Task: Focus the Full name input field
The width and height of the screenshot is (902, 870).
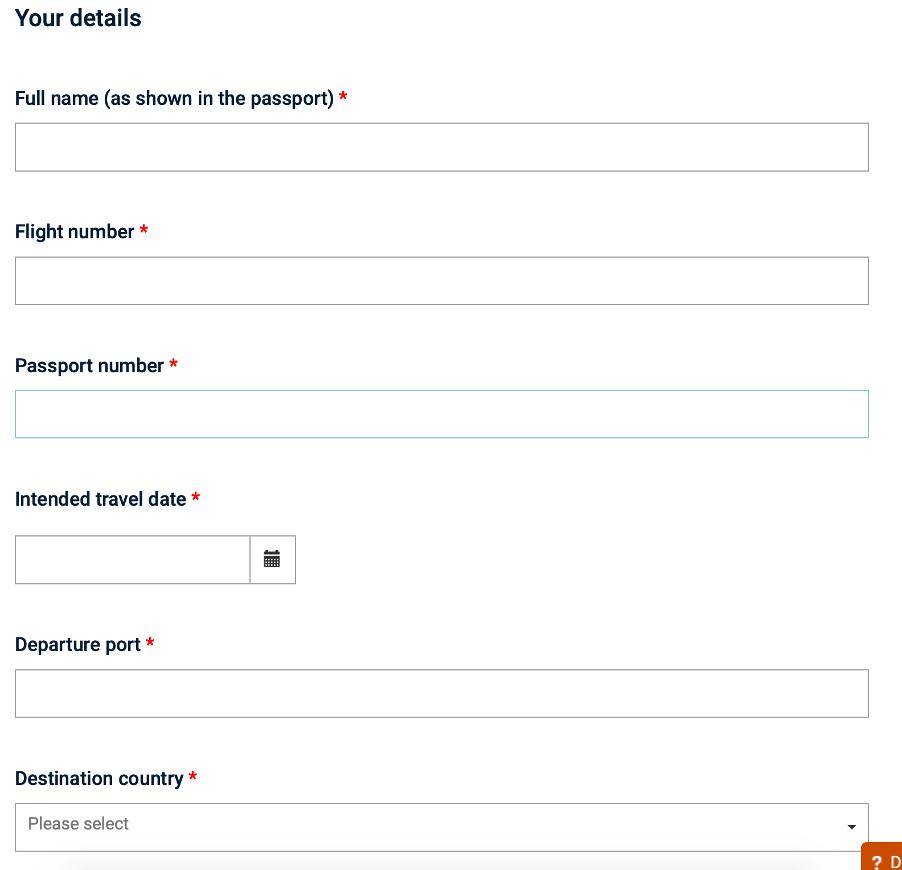Action: (441, 147)
